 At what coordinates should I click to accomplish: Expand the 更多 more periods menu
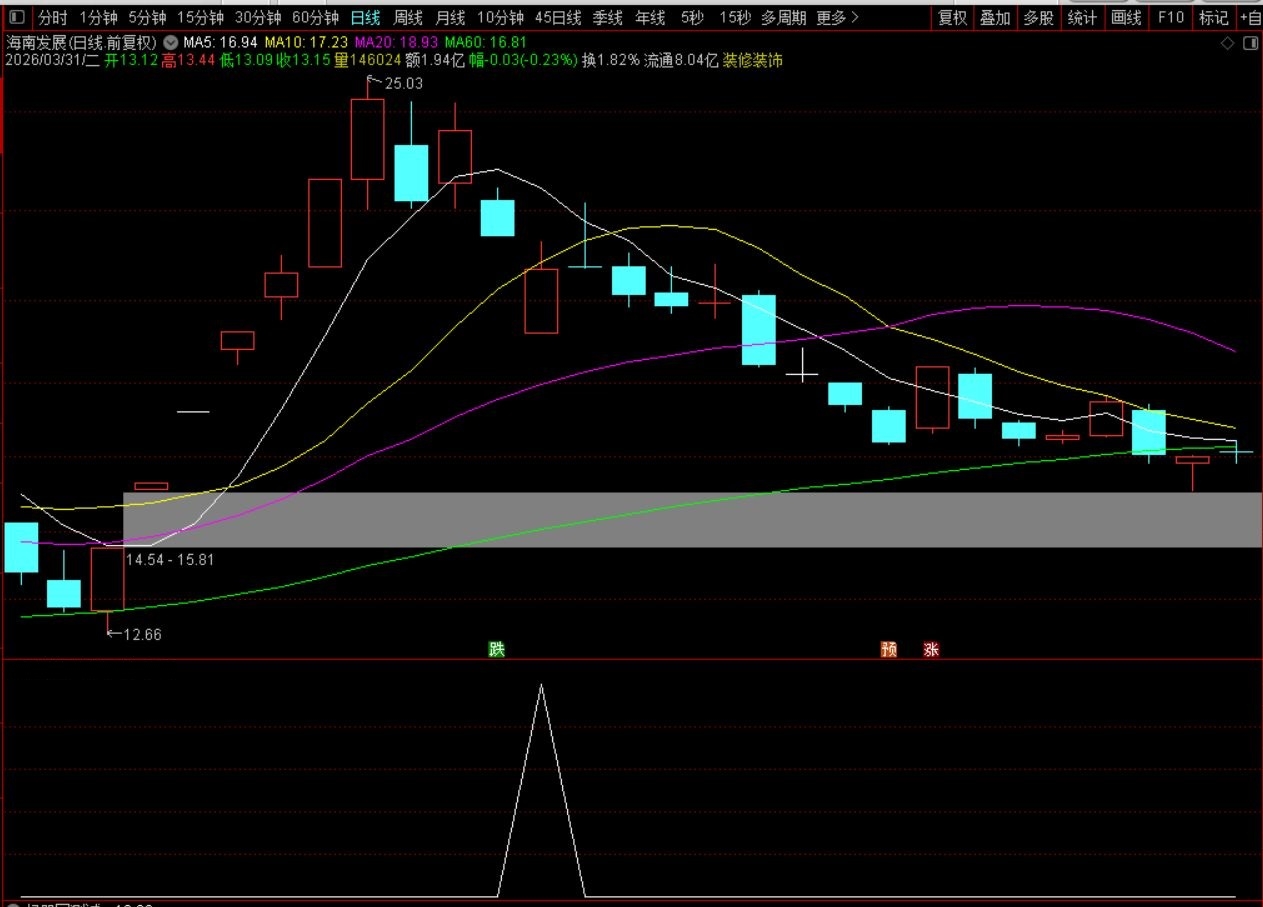[x=837, y=17]
